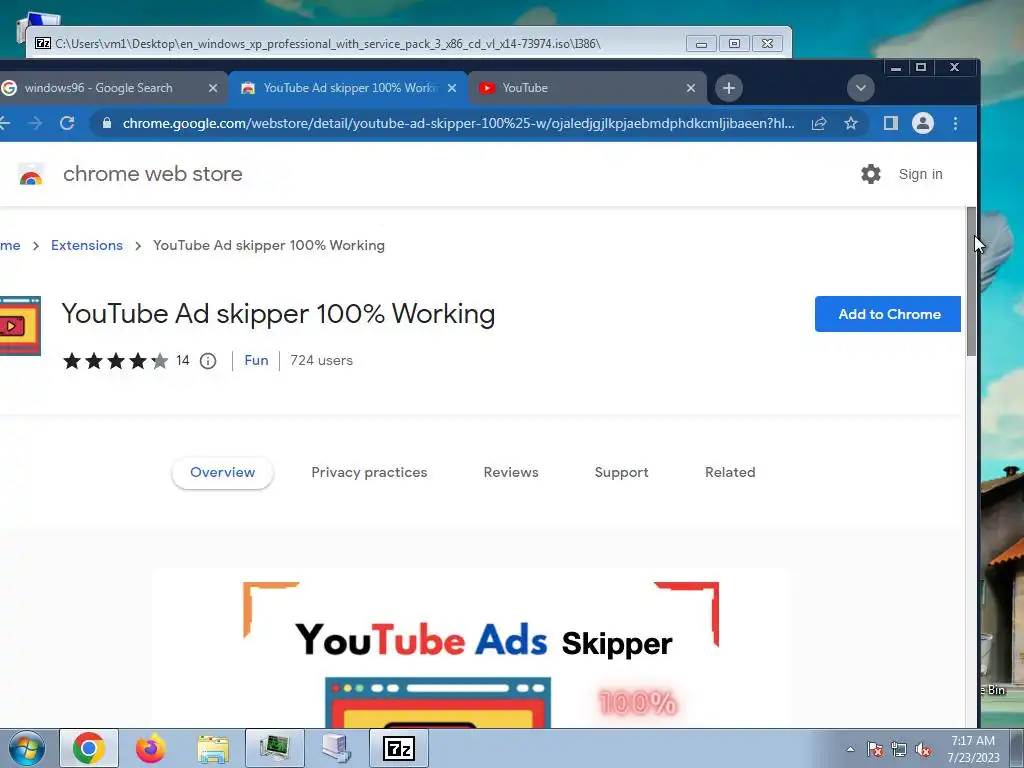Screen dimensions: 1024x768
Task: Open the Support tab
Action: click(x=622, y=472)
